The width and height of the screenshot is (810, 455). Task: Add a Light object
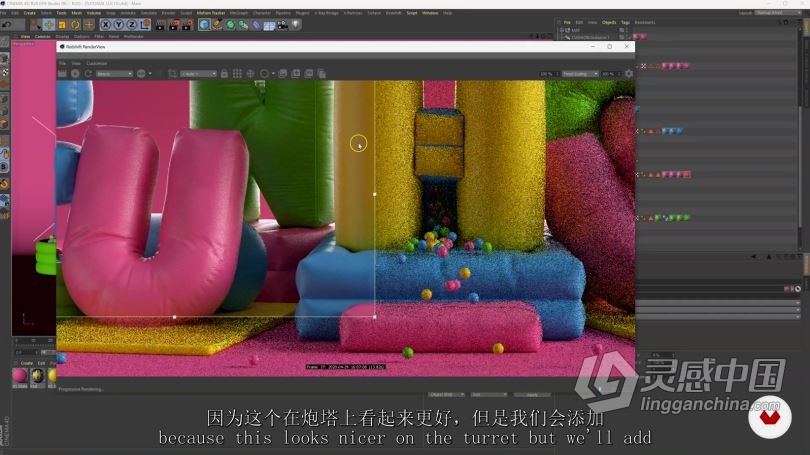tap(295, 24)
